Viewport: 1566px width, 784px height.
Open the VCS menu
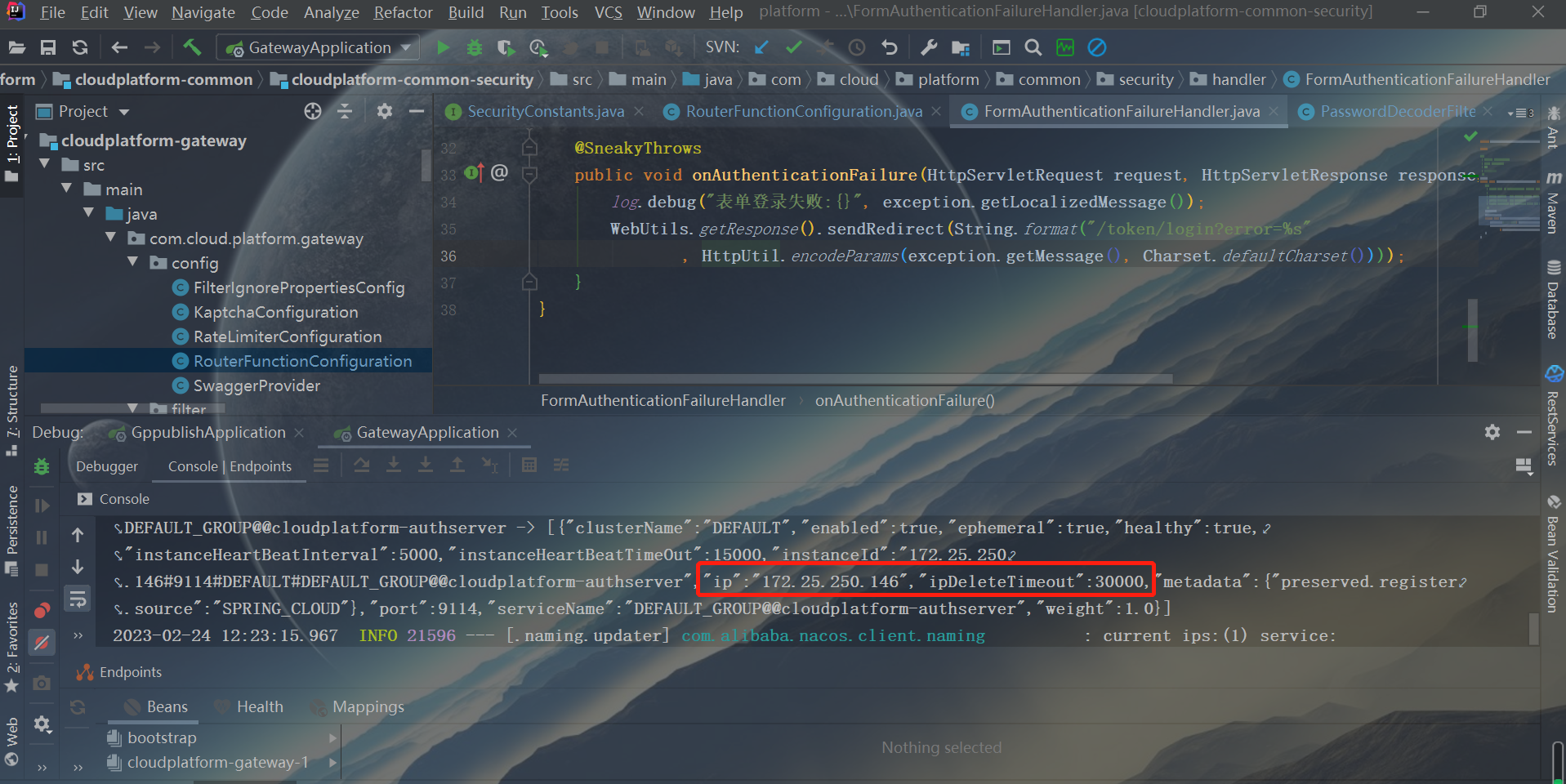point(608,12)
